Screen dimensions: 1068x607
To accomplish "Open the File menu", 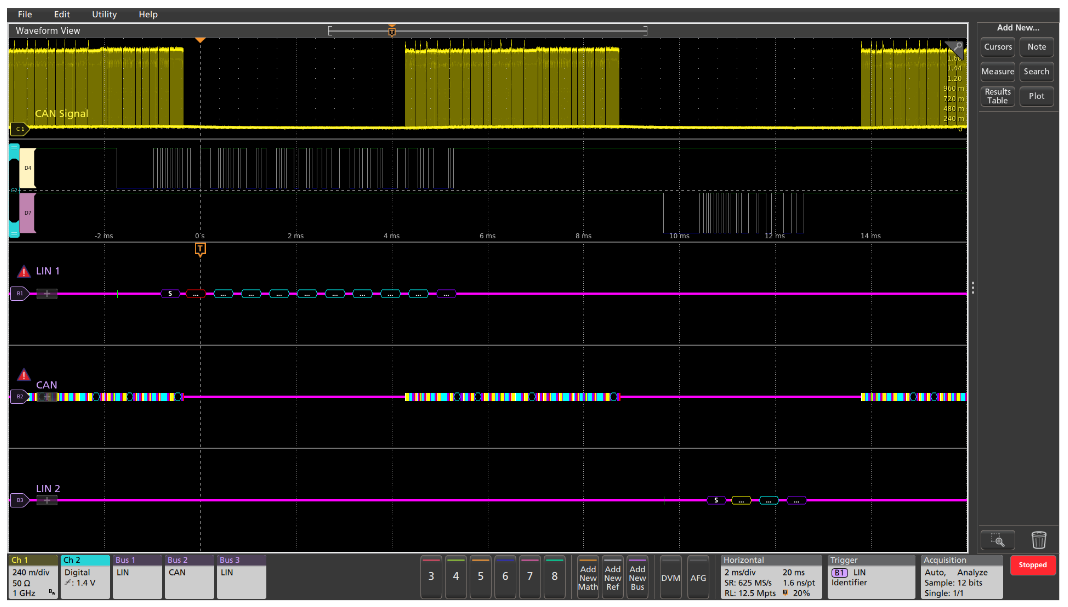I will point(24,14).
